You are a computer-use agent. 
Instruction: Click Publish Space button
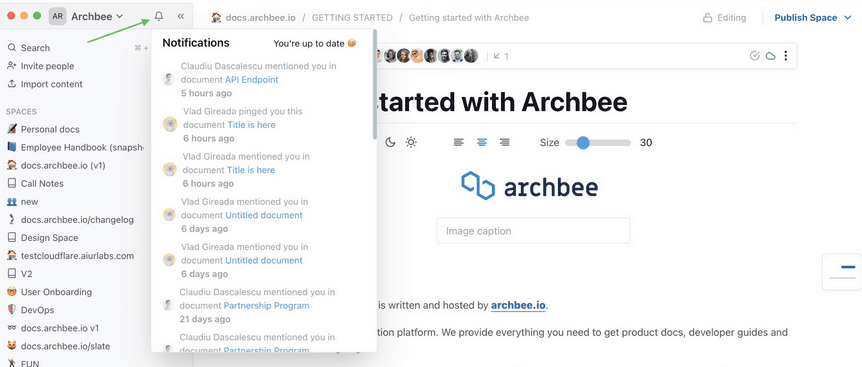[805, 18]
